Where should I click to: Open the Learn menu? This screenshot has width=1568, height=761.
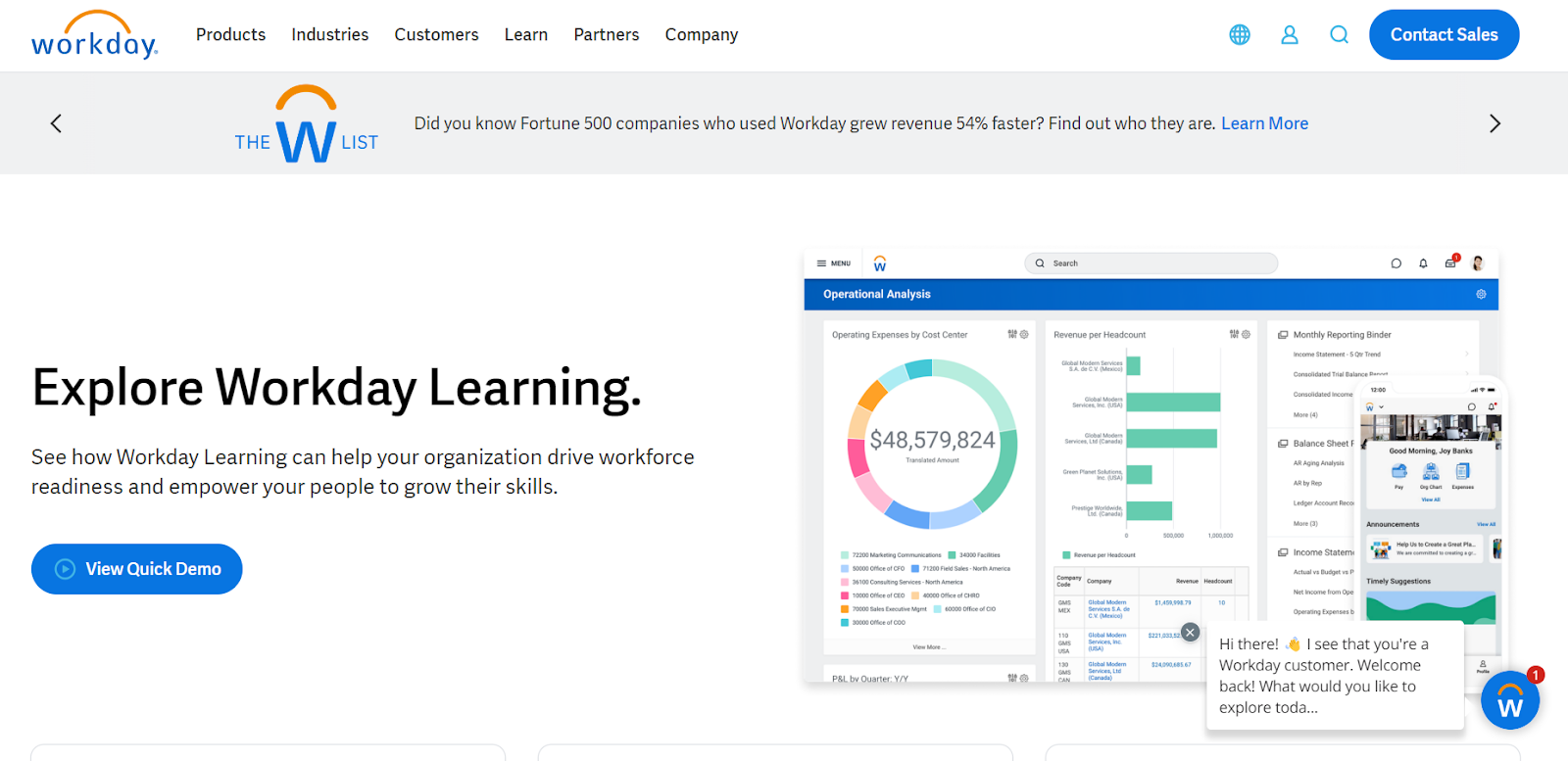coord(526,35)
